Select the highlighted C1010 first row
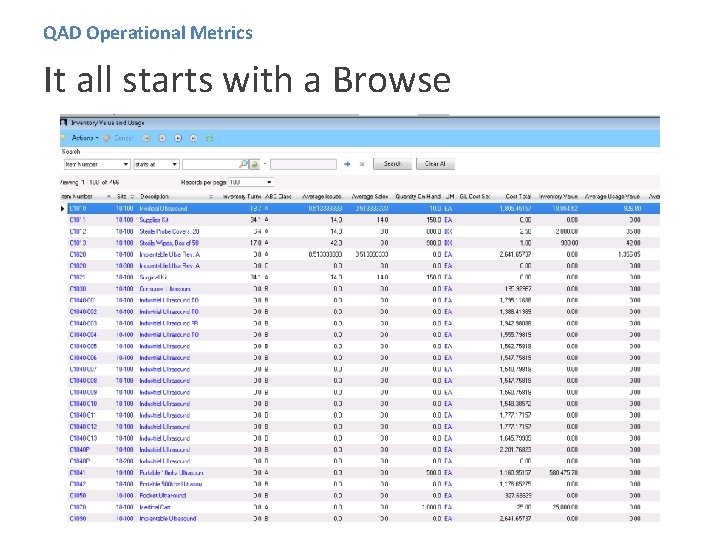720x540 pixels. point(364,208)
